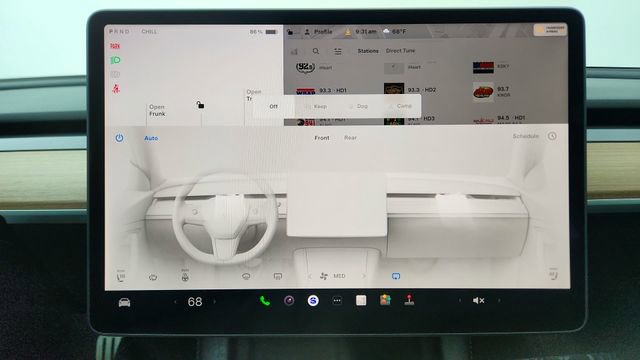Increase fan speed with right arrow
Viewport: 640px width, 360px height.
[x=364, y=276]
